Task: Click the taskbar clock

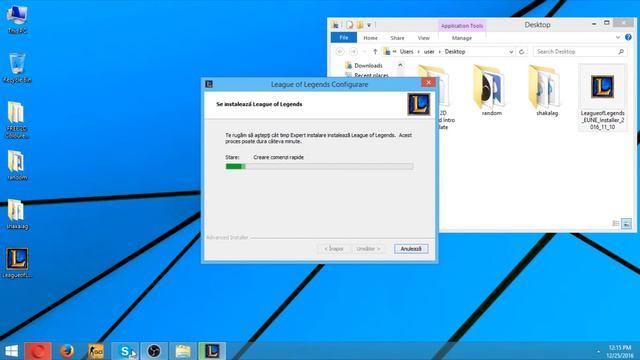Action: [620, 351]
